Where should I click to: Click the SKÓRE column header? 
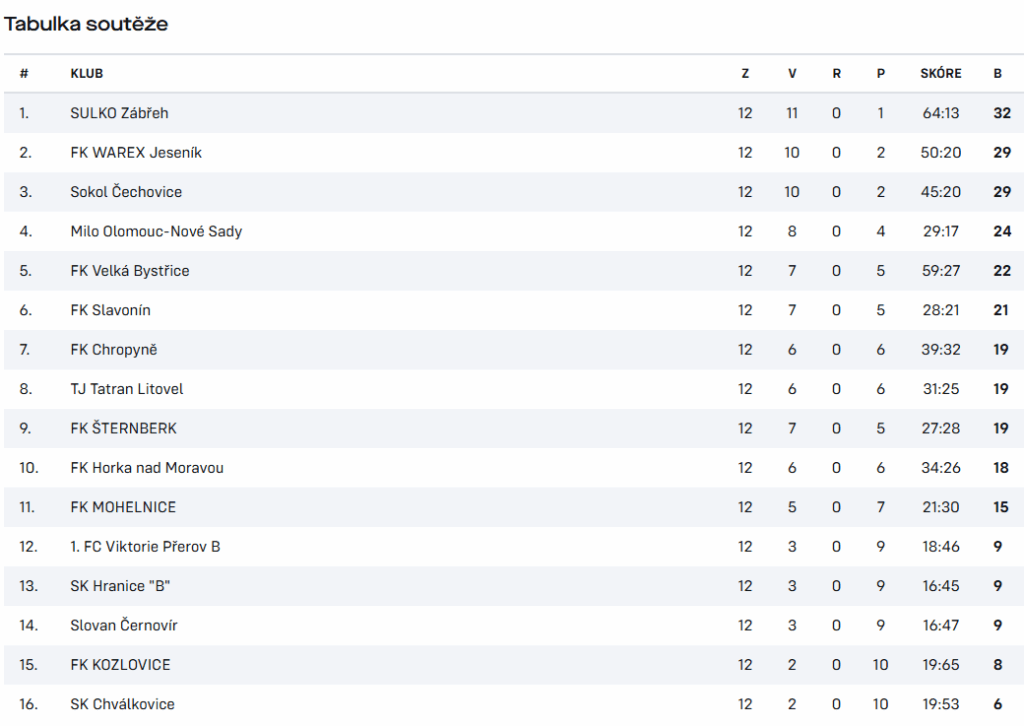(x=940, y=73)
